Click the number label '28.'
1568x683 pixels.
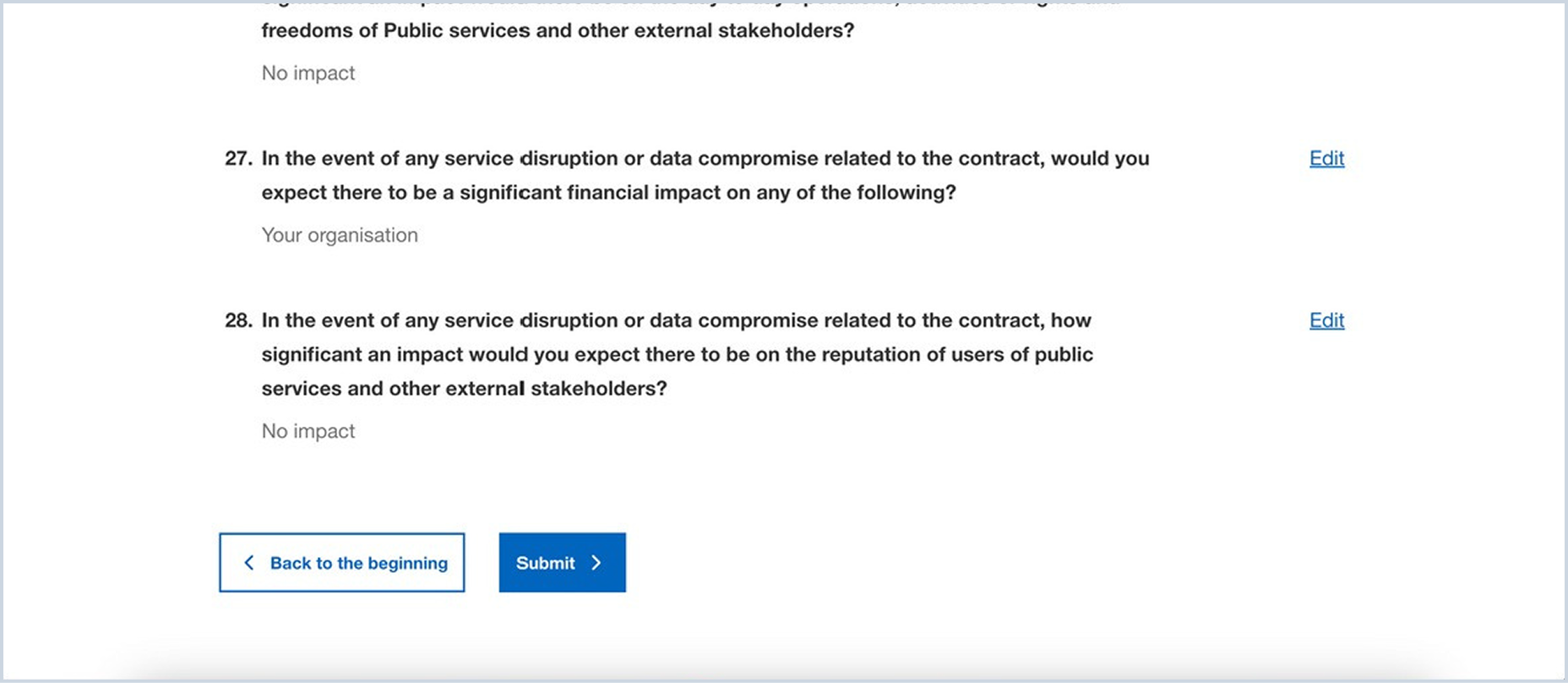coord(238,321)
